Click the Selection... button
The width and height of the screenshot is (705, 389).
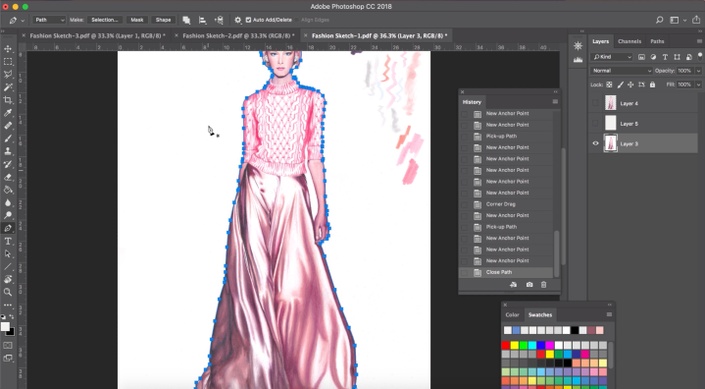coord(105,20)
